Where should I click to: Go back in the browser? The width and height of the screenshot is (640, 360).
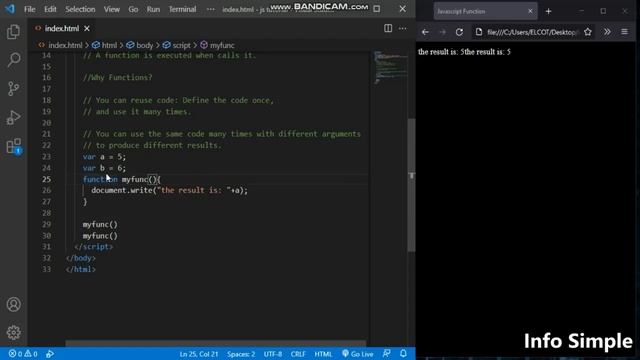click(425, 32)
